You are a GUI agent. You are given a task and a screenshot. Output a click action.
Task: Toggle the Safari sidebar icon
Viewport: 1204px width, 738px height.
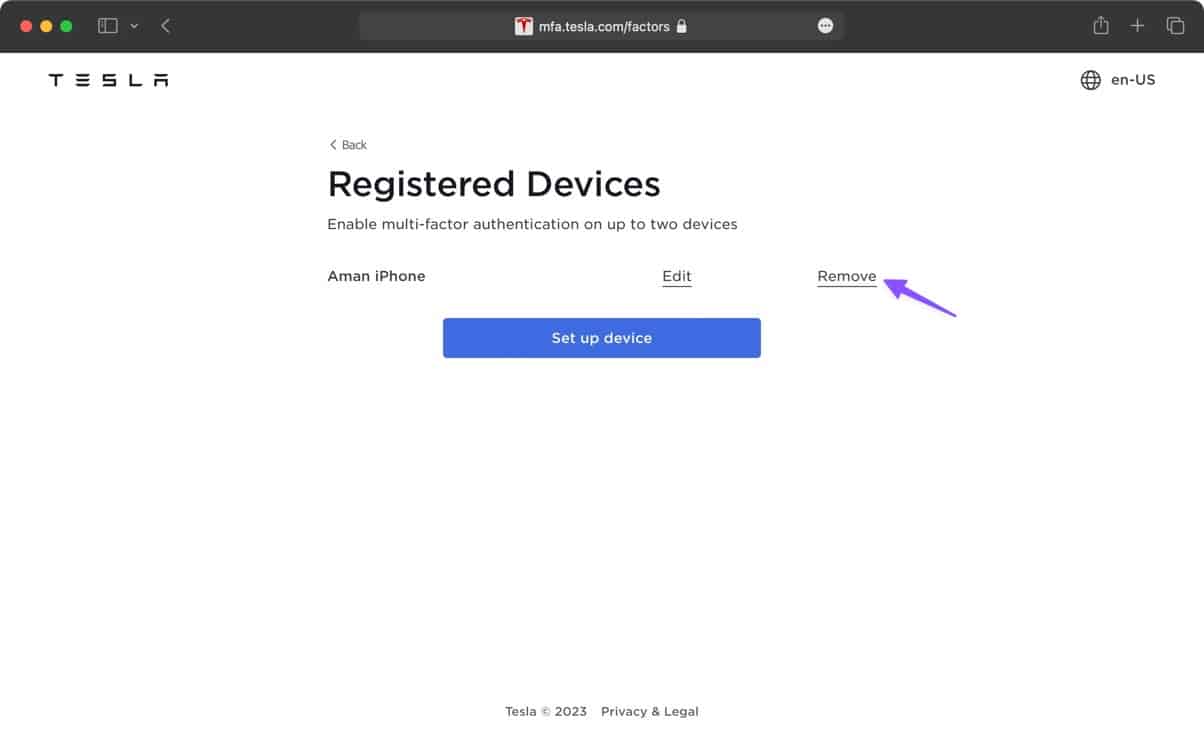108,26
